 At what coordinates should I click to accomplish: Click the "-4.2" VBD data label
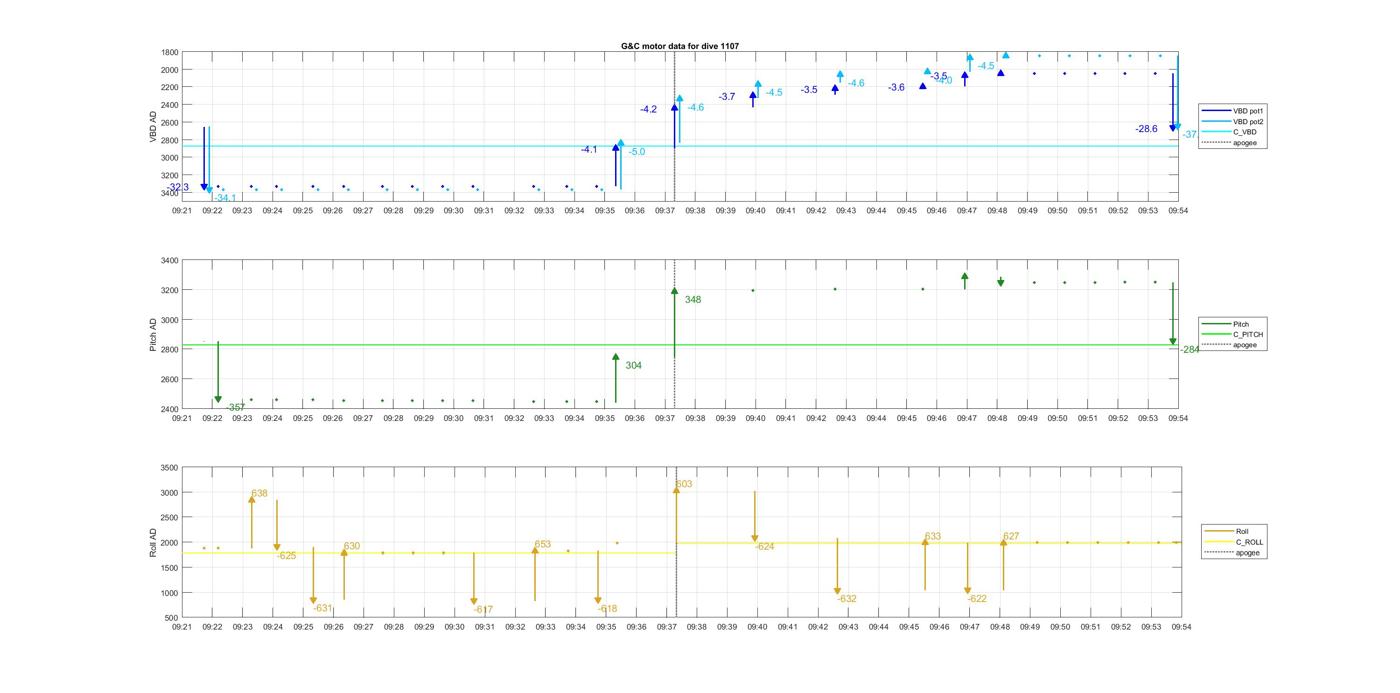[649, 109]
